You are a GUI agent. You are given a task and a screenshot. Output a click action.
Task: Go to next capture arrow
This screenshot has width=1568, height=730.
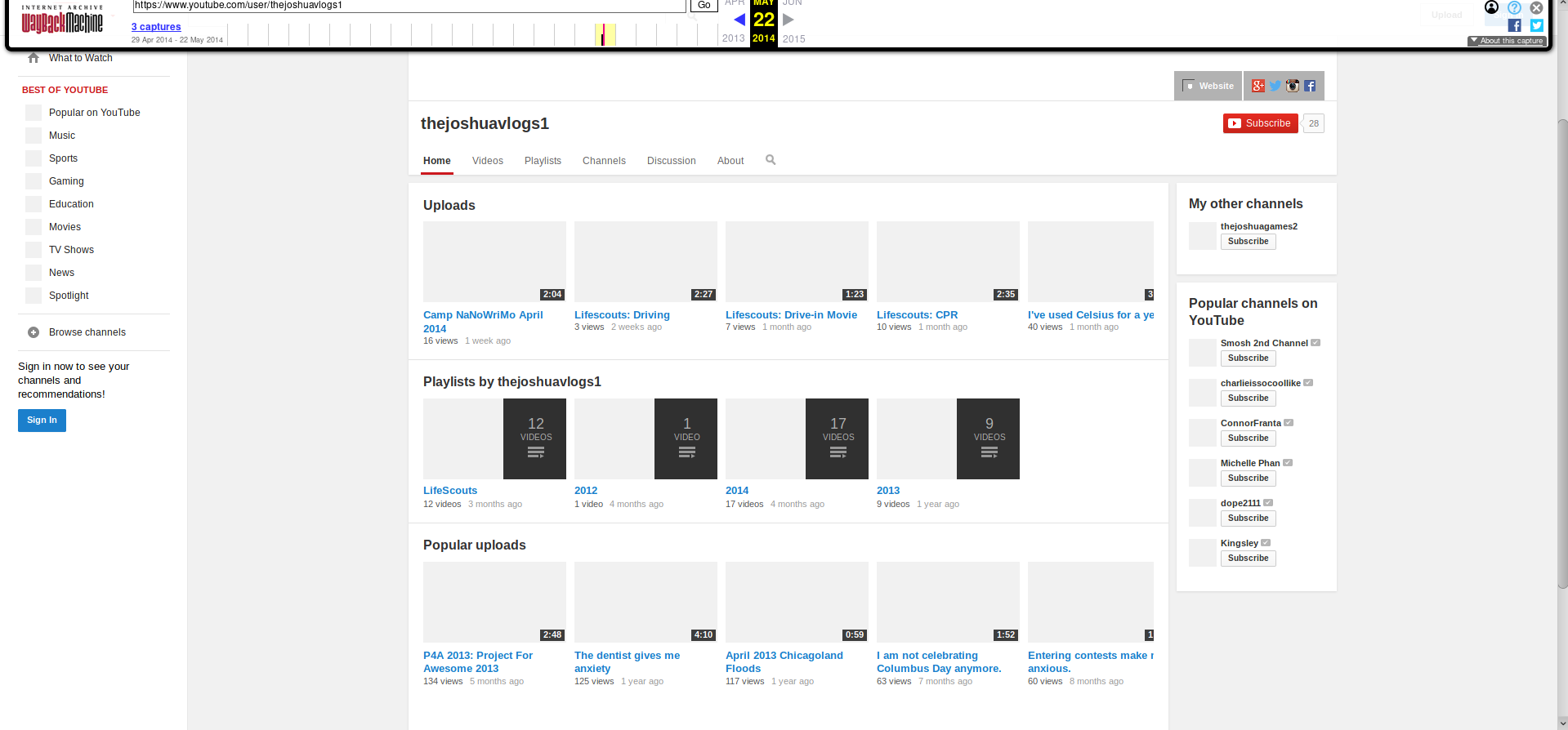tap(788, 20)
